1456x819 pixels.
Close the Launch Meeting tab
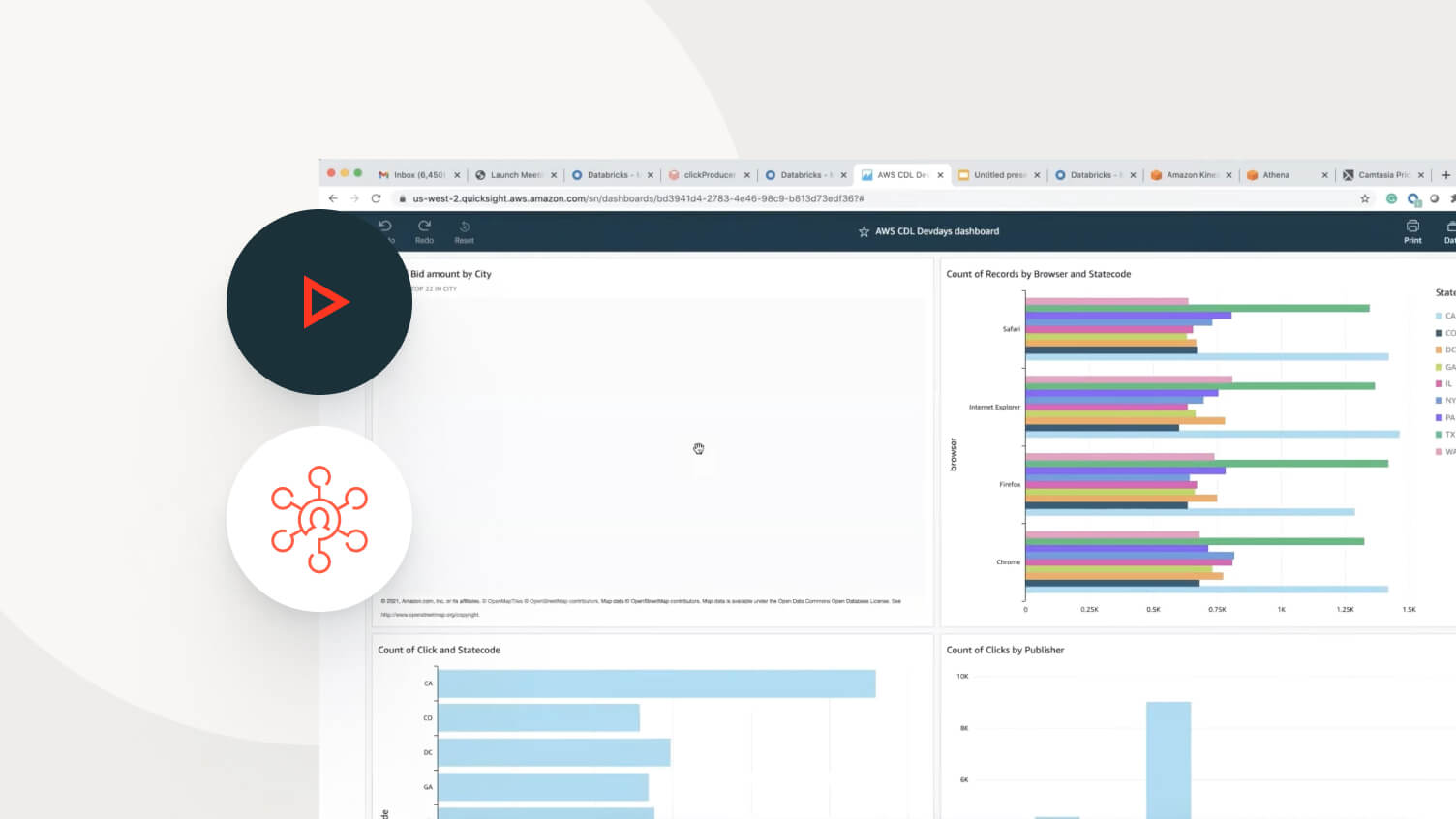554,175
